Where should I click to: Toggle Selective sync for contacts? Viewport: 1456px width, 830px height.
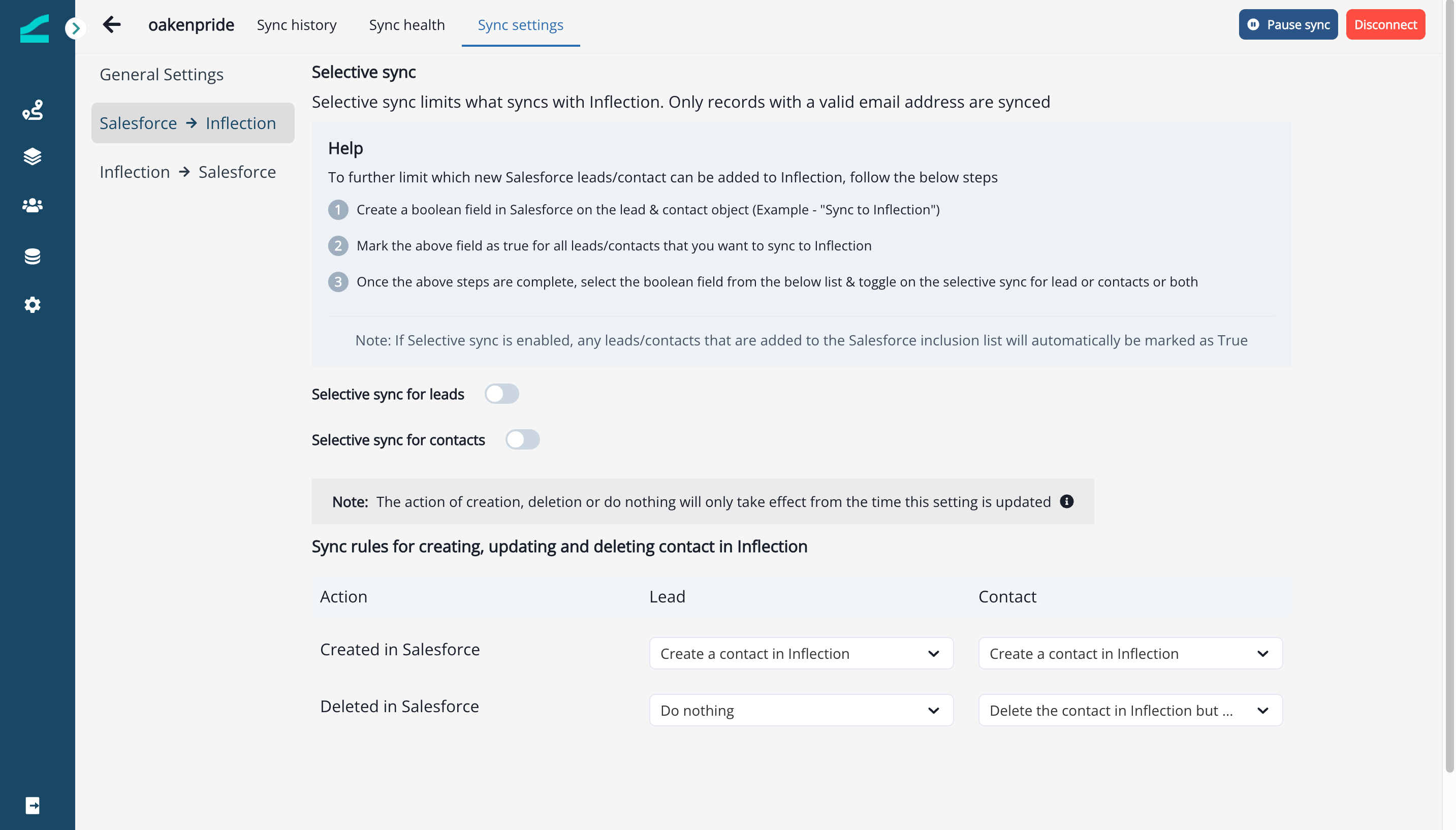tap(522, 439)
